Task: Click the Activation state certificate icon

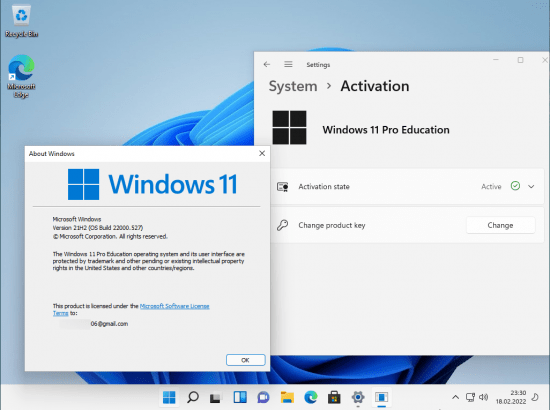Action: [x=282, y=186]
